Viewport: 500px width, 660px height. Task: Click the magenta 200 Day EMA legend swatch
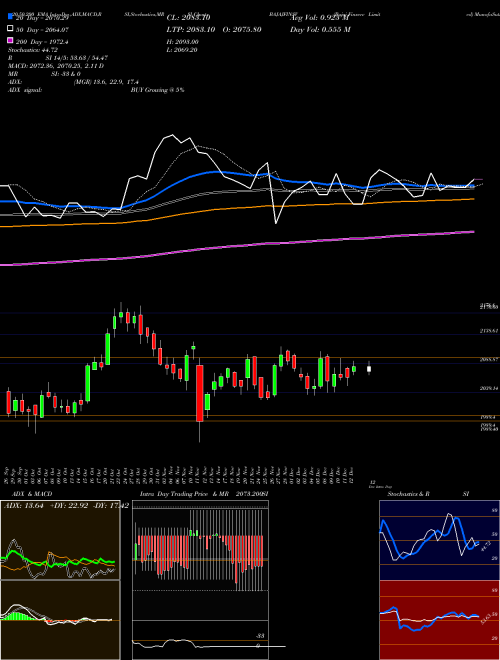[11, 42]
